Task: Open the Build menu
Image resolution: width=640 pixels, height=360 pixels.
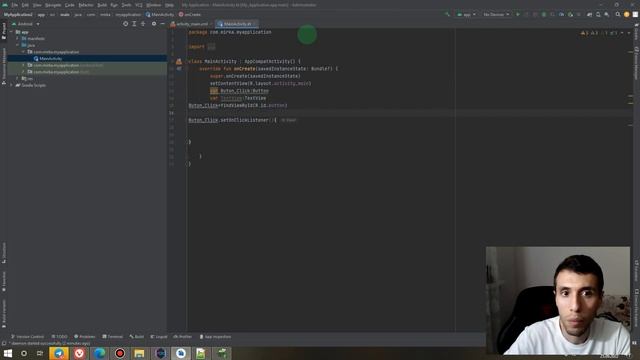Action: 102,5
